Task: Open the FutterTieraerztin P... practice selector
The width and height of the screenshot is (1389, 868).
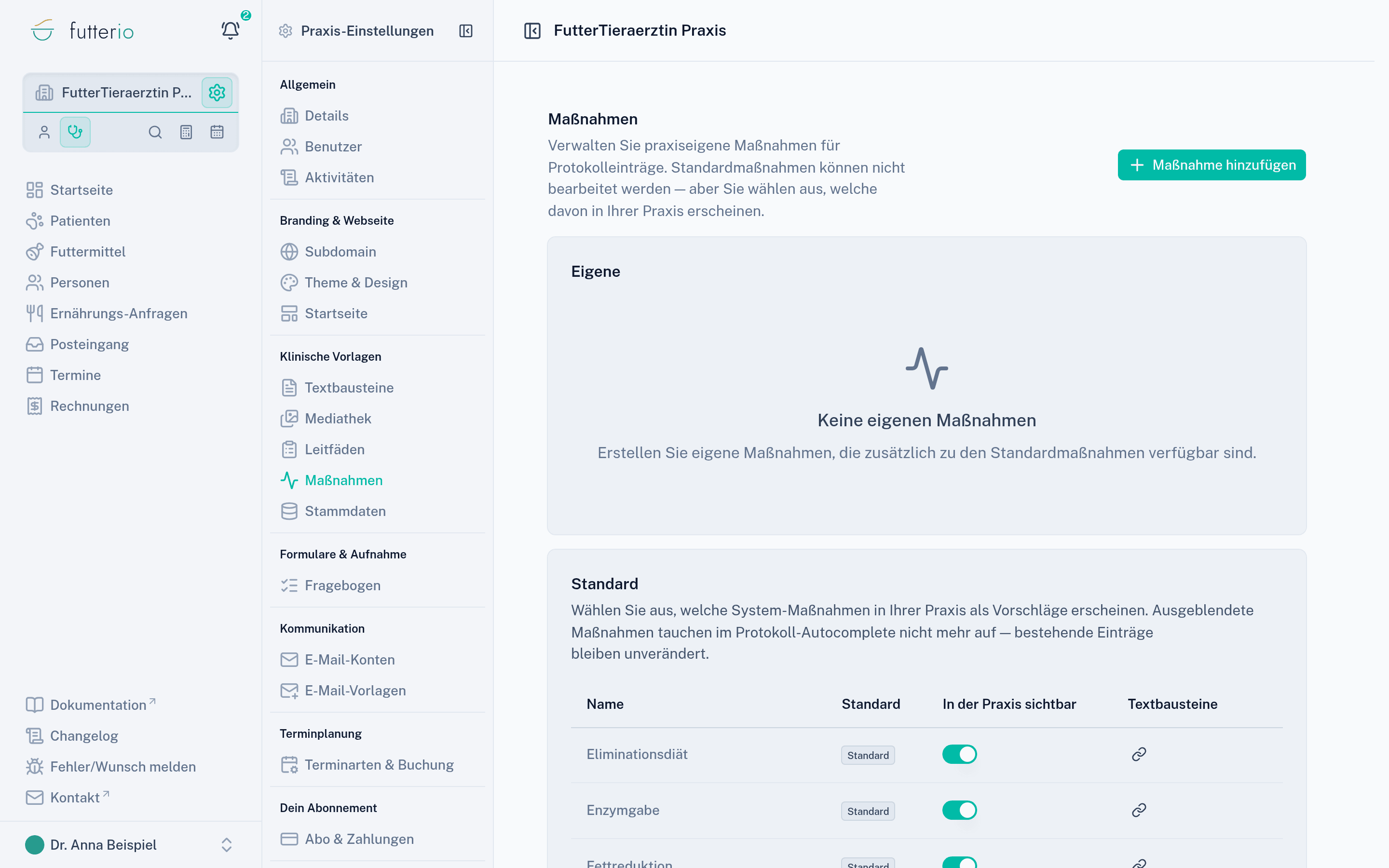Action: [113, 93]
